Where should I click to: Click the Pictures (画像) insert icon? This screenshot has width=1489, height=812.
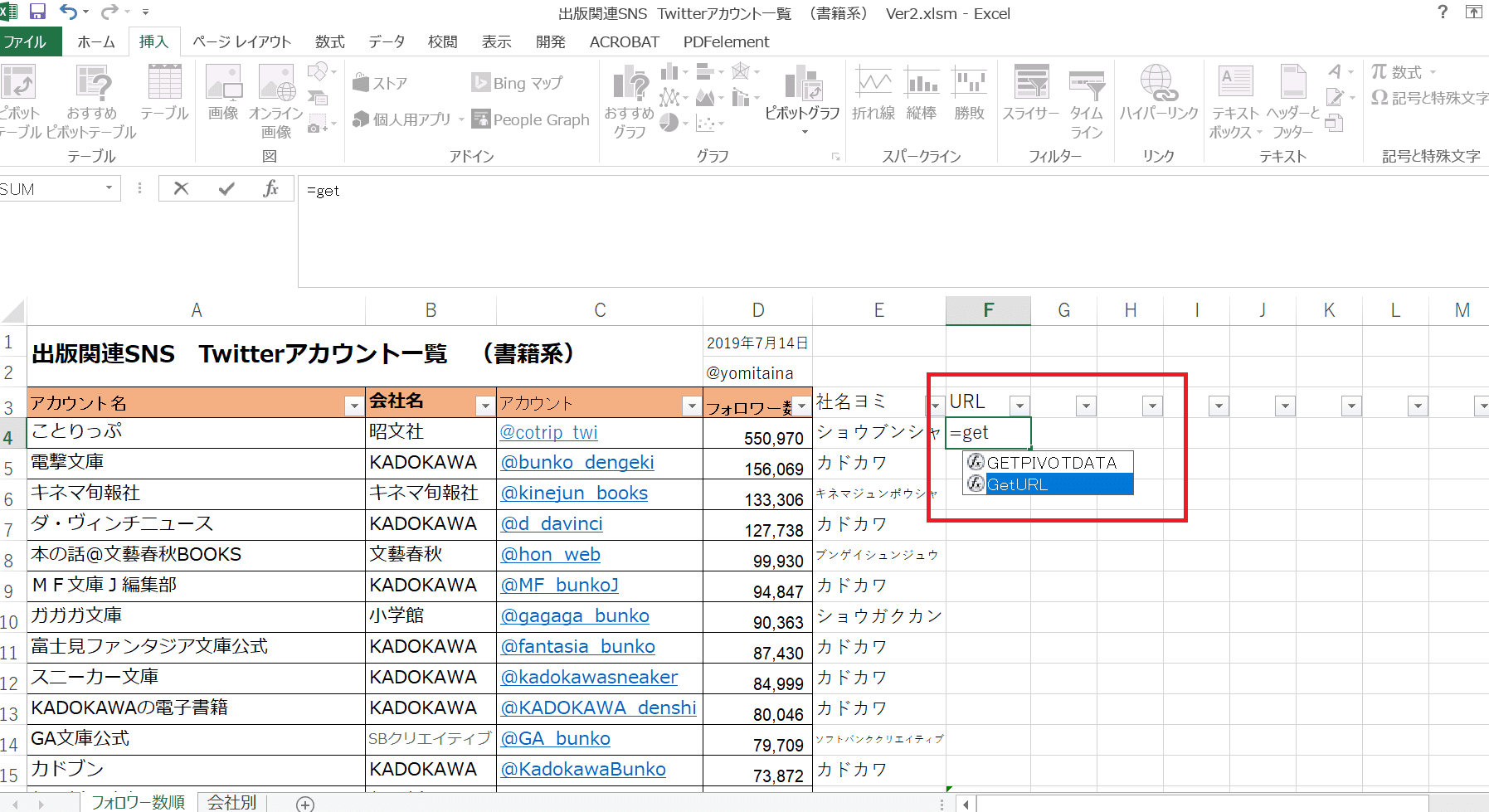coord(223,93)
